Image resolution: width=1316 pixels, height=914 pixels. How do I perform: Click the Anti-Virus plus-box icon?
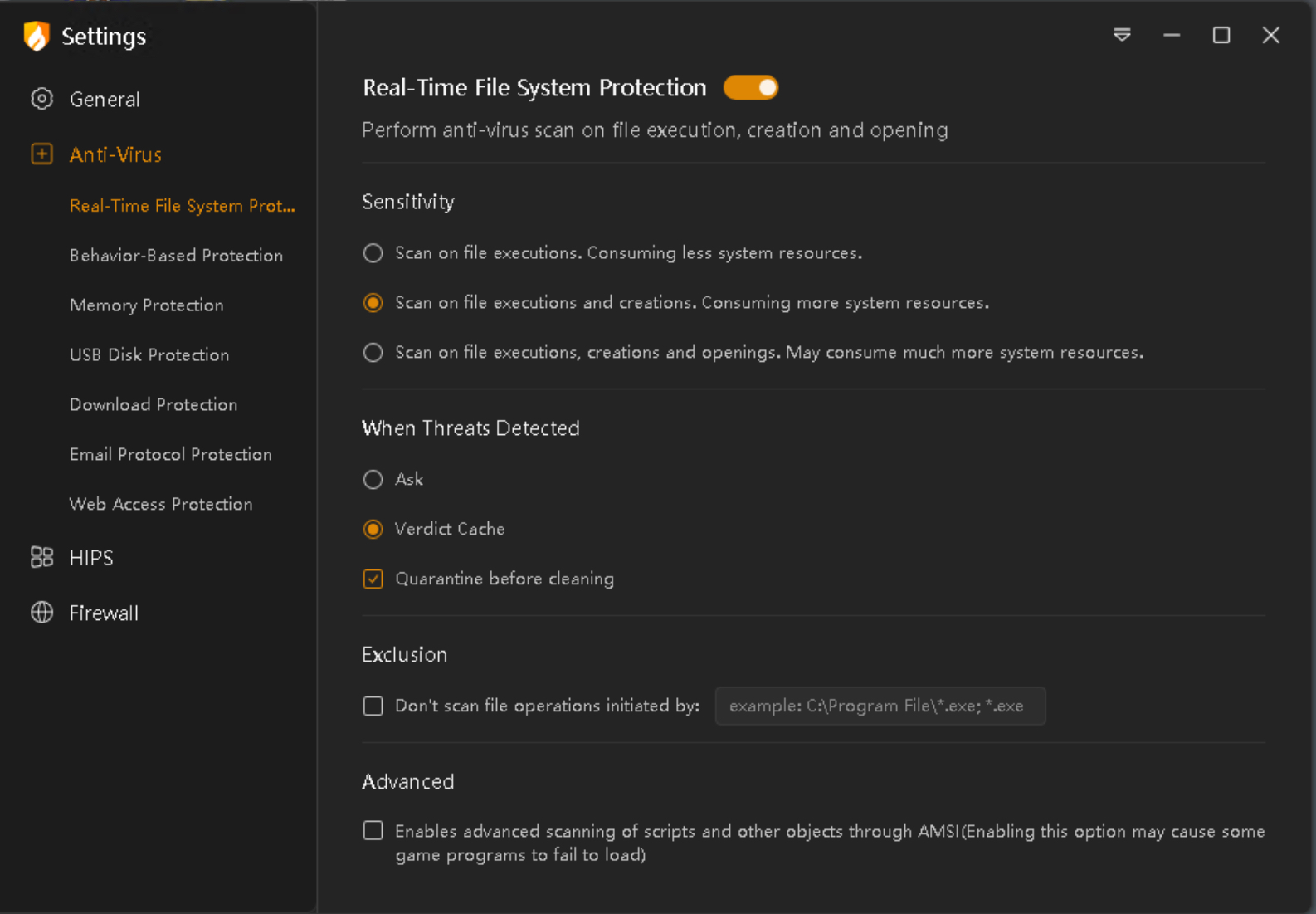click(41, 154)
